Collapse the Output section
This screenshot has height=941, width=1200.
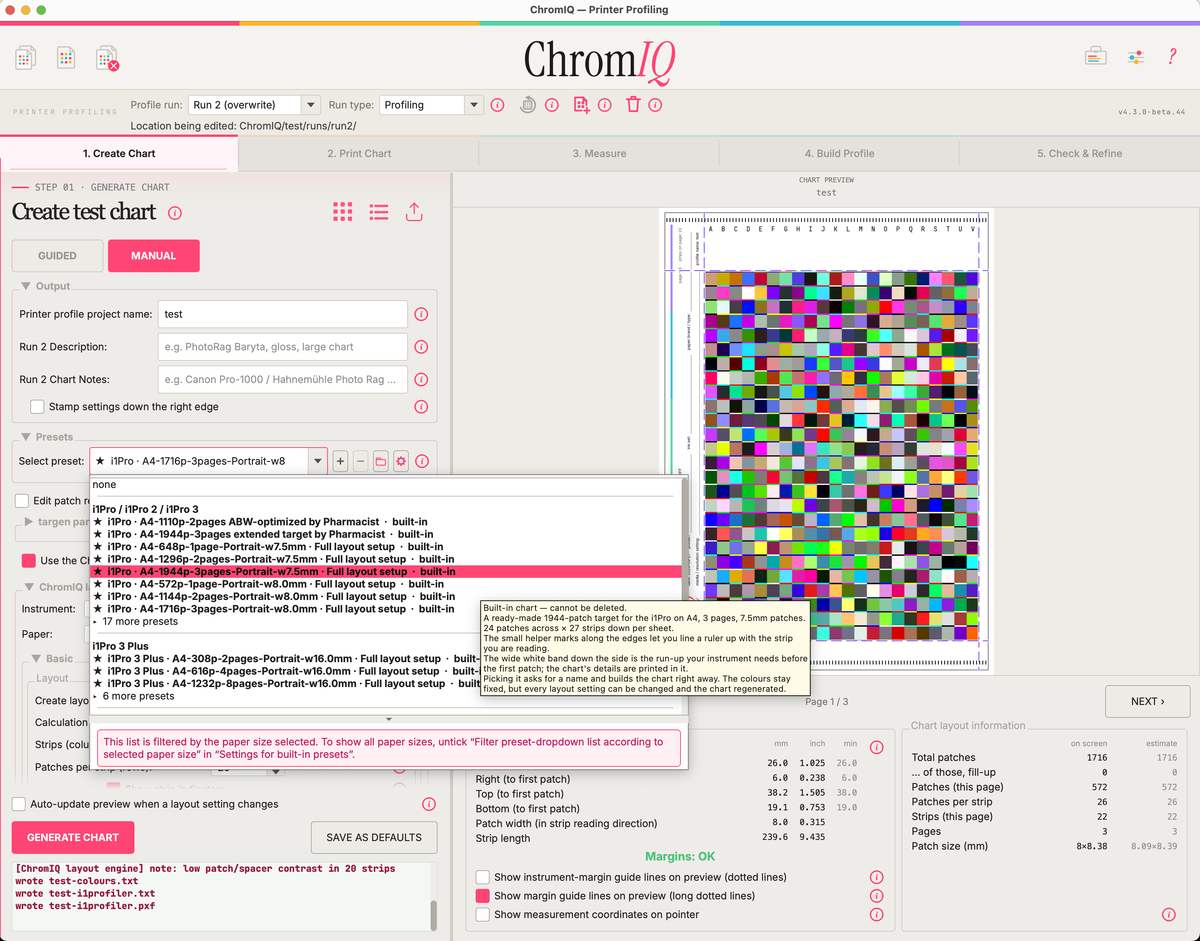click(27, 286)
